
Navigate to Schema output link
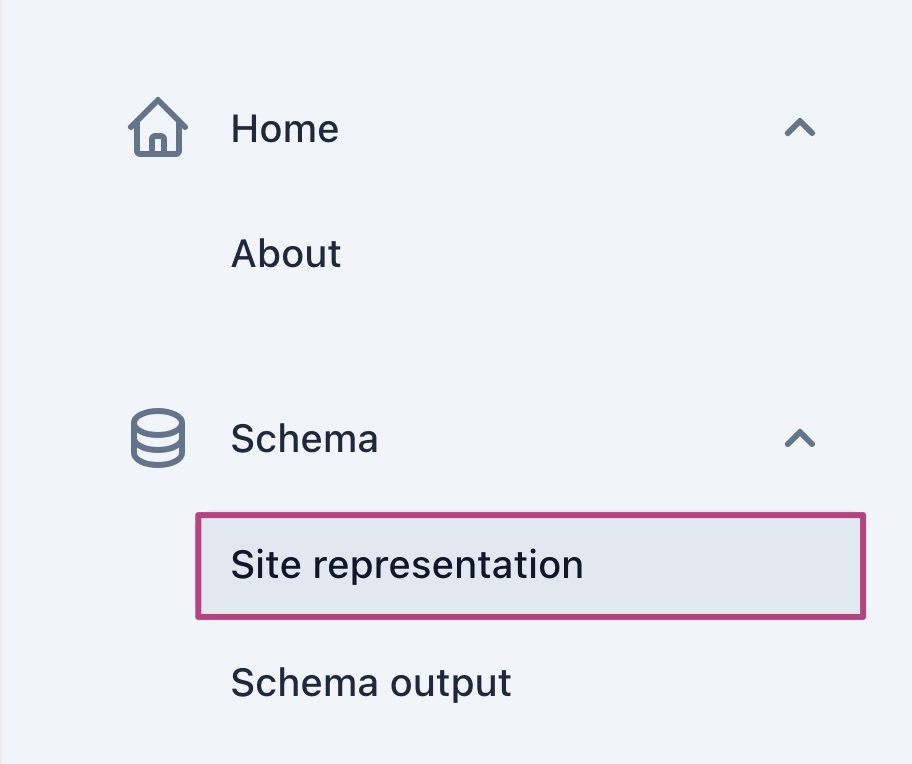point(371,683)
